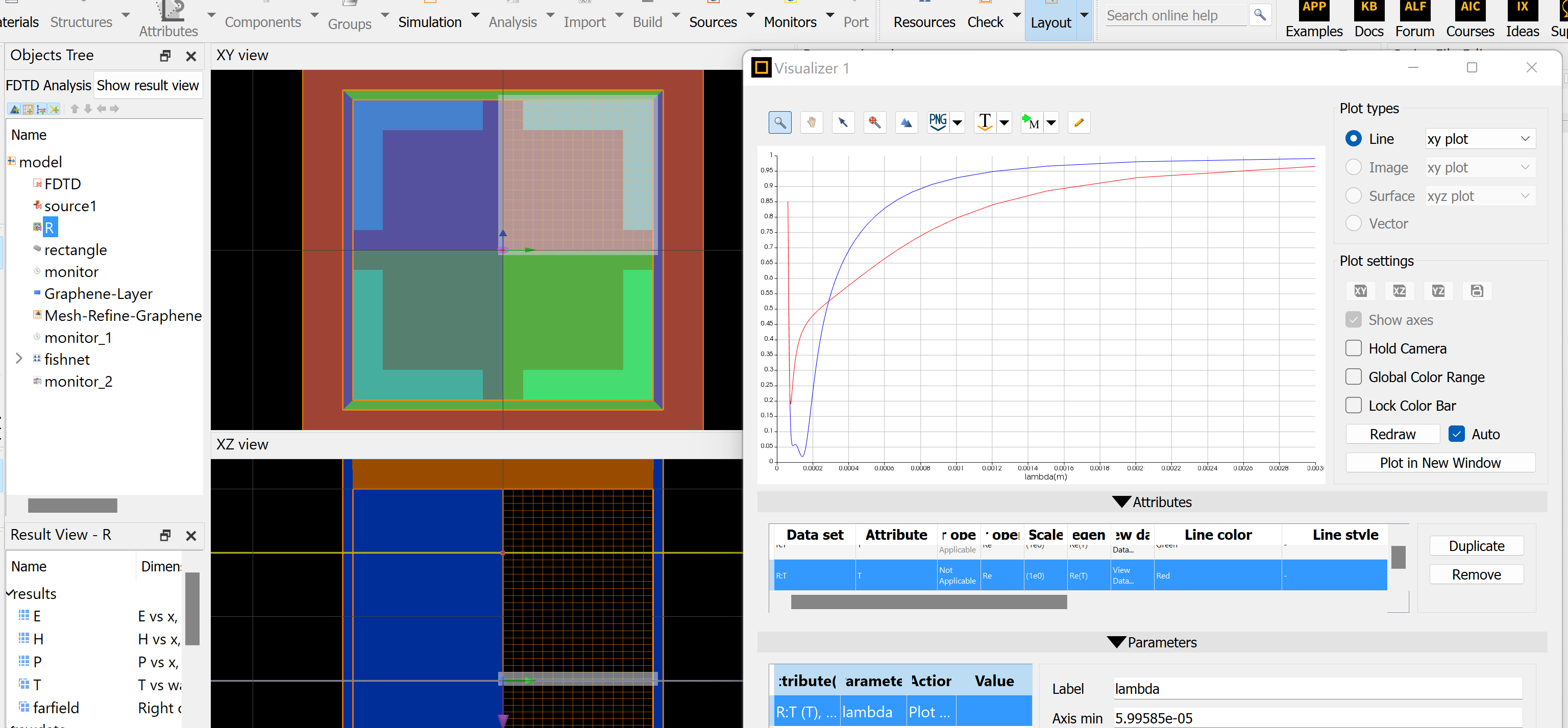Toggle the Show axes checkbox
This screenshot has width=1568, height=728.
tap(1353, 320)
